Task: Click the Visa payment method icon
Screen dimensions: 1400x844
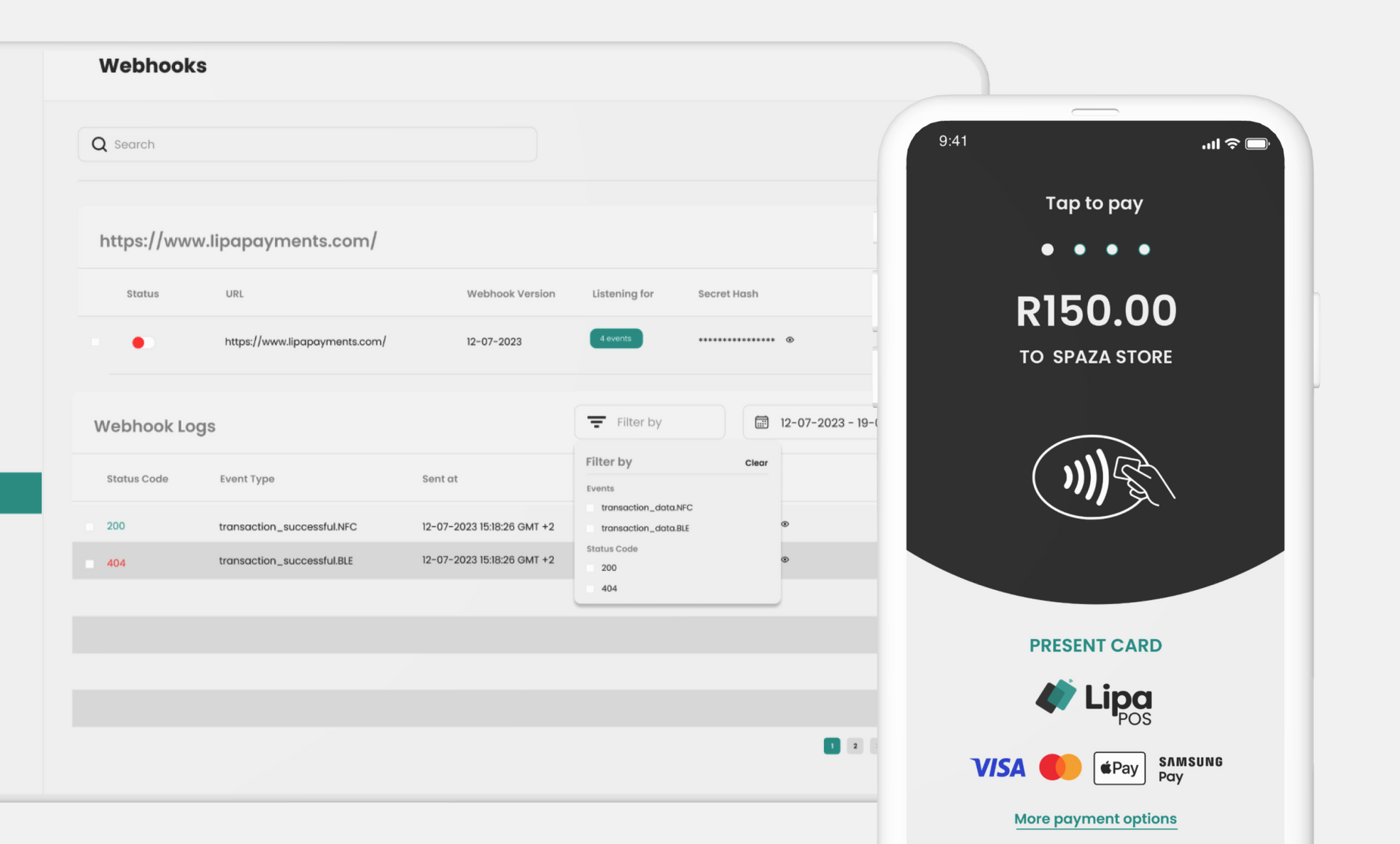Action: (998, 767)
